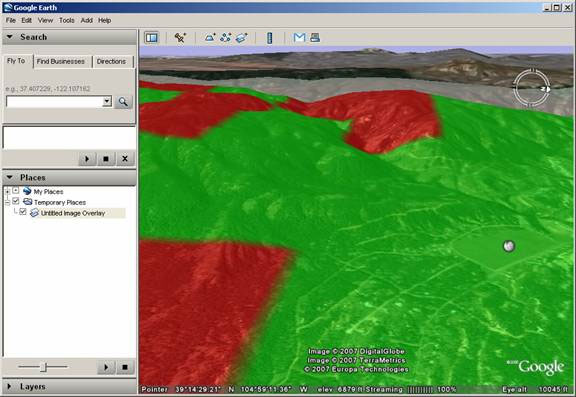Image resolution: width=576 pixels, height=397 pixels.
Task: Click the Google Earth title bar icon
Action: click(8, 7)
